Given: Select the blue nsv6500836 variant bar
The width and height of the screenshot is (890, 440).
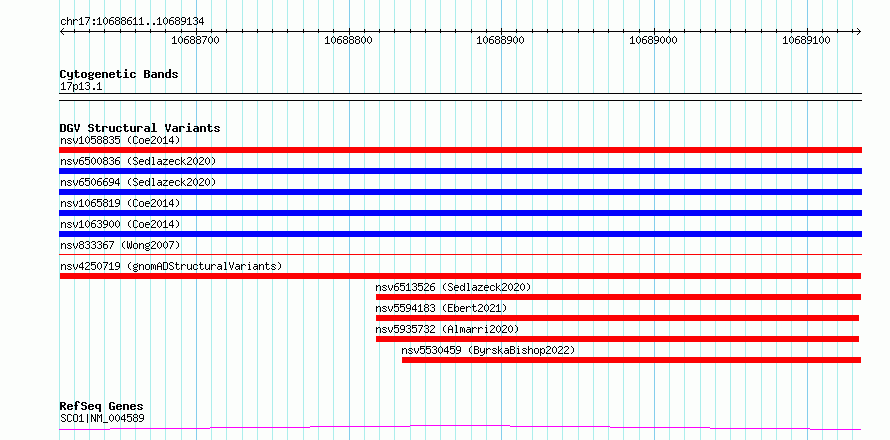Looking at the screenshot, I should (x=461, y=171).
